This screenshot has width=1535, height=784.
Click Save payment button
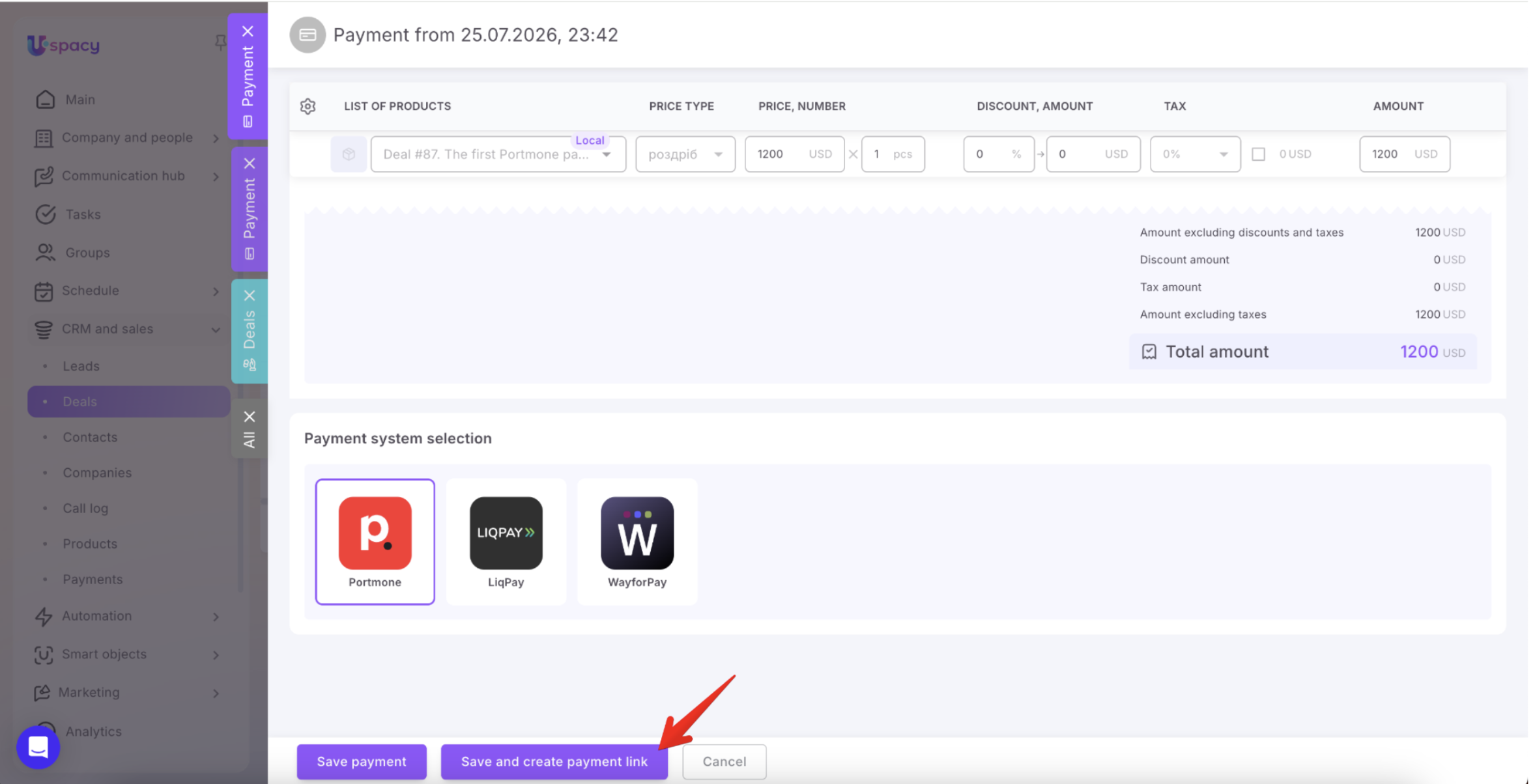pos(362,761)
